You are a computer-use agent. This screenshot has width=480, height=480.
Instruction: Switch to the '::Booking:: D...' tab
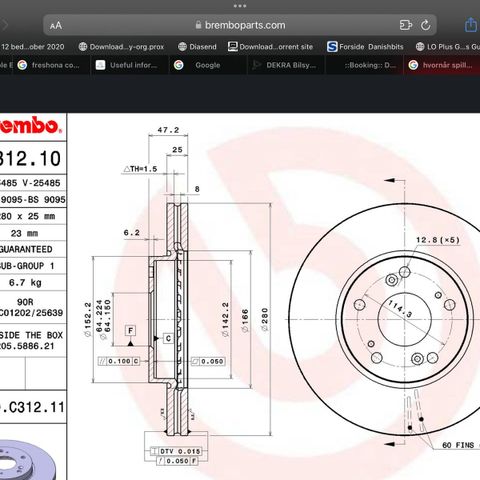364,65
